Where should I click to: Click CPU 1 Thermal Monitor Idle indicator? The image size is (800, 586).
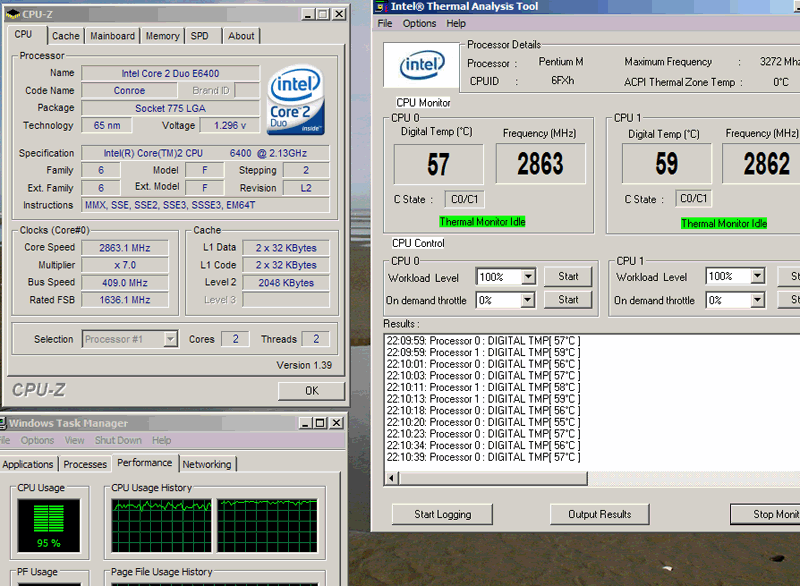[x=724, y=223]
